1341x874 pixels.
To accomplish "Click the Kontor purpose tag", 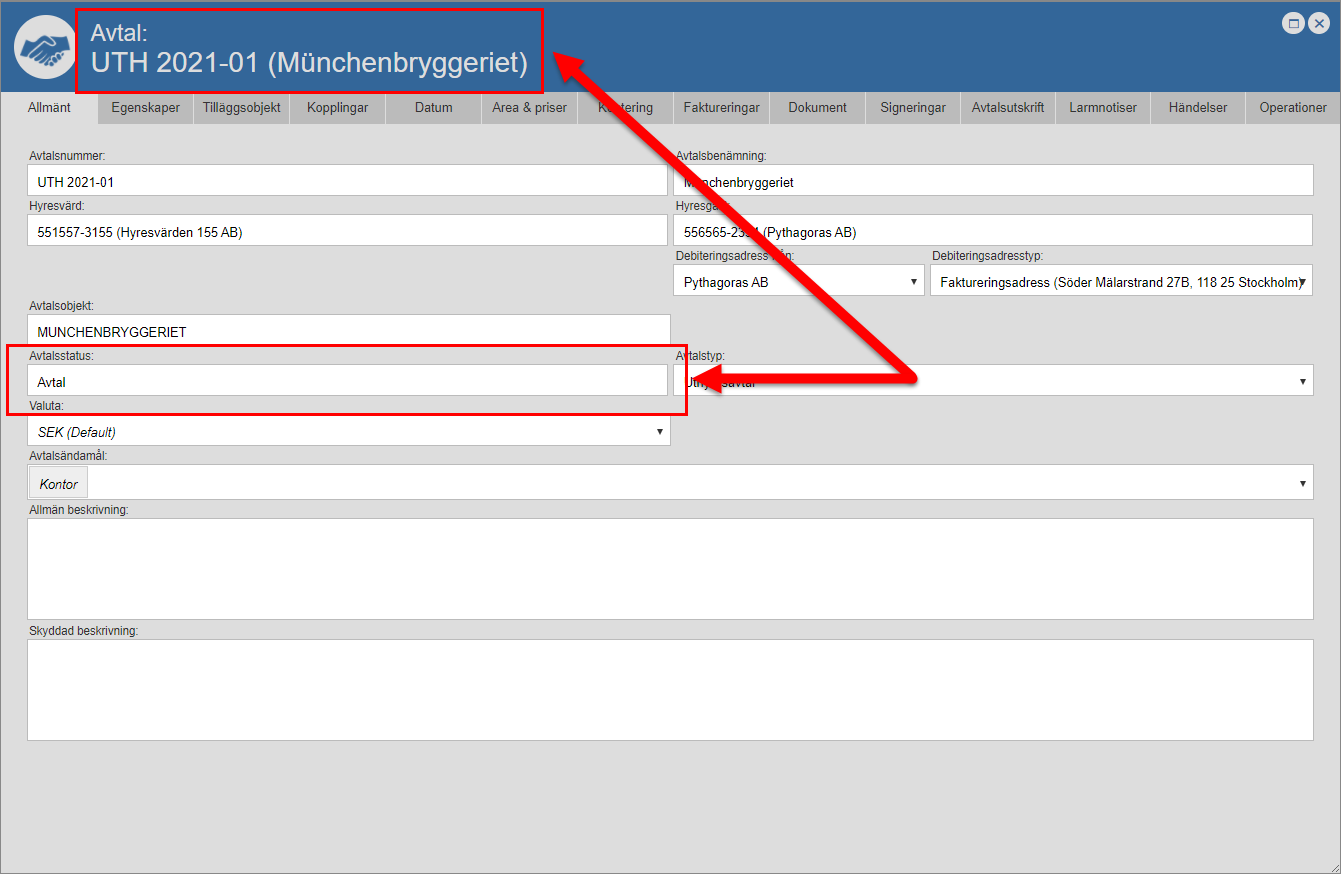I will coord(58,484).
